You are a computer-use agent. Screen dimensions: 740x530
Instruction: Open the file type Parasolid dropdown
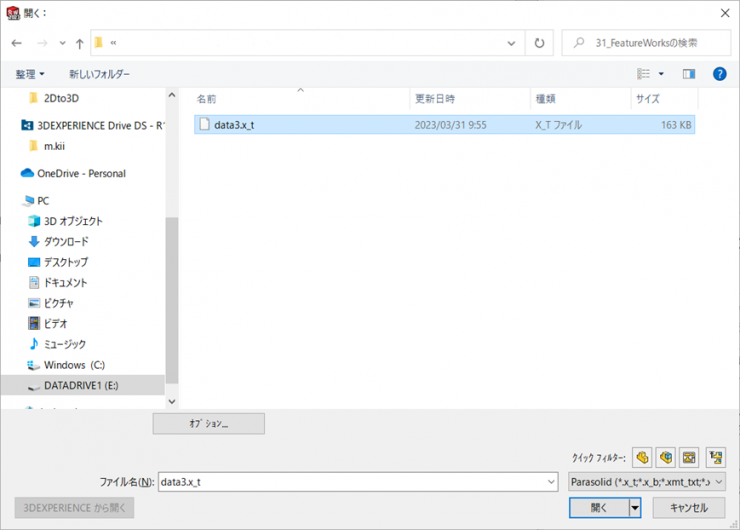tap(646, 482)
